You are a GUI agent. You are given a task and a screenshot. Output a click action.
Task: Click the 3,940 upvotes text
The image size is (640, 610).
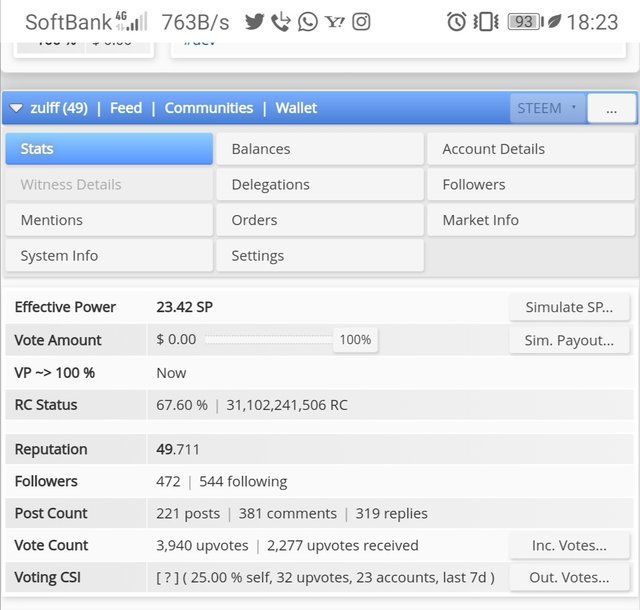click(x=202, y=545)
